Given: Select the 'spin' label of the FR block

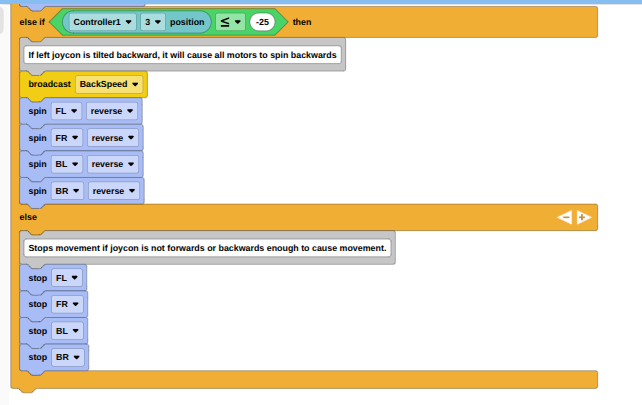Looking at the screenshot, I should [x=37, y=138].
